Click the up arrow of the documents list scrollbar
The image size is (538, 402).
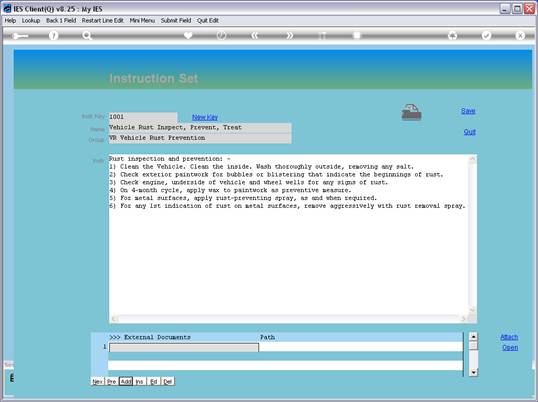pyautogui.click(x=473, y=337)
